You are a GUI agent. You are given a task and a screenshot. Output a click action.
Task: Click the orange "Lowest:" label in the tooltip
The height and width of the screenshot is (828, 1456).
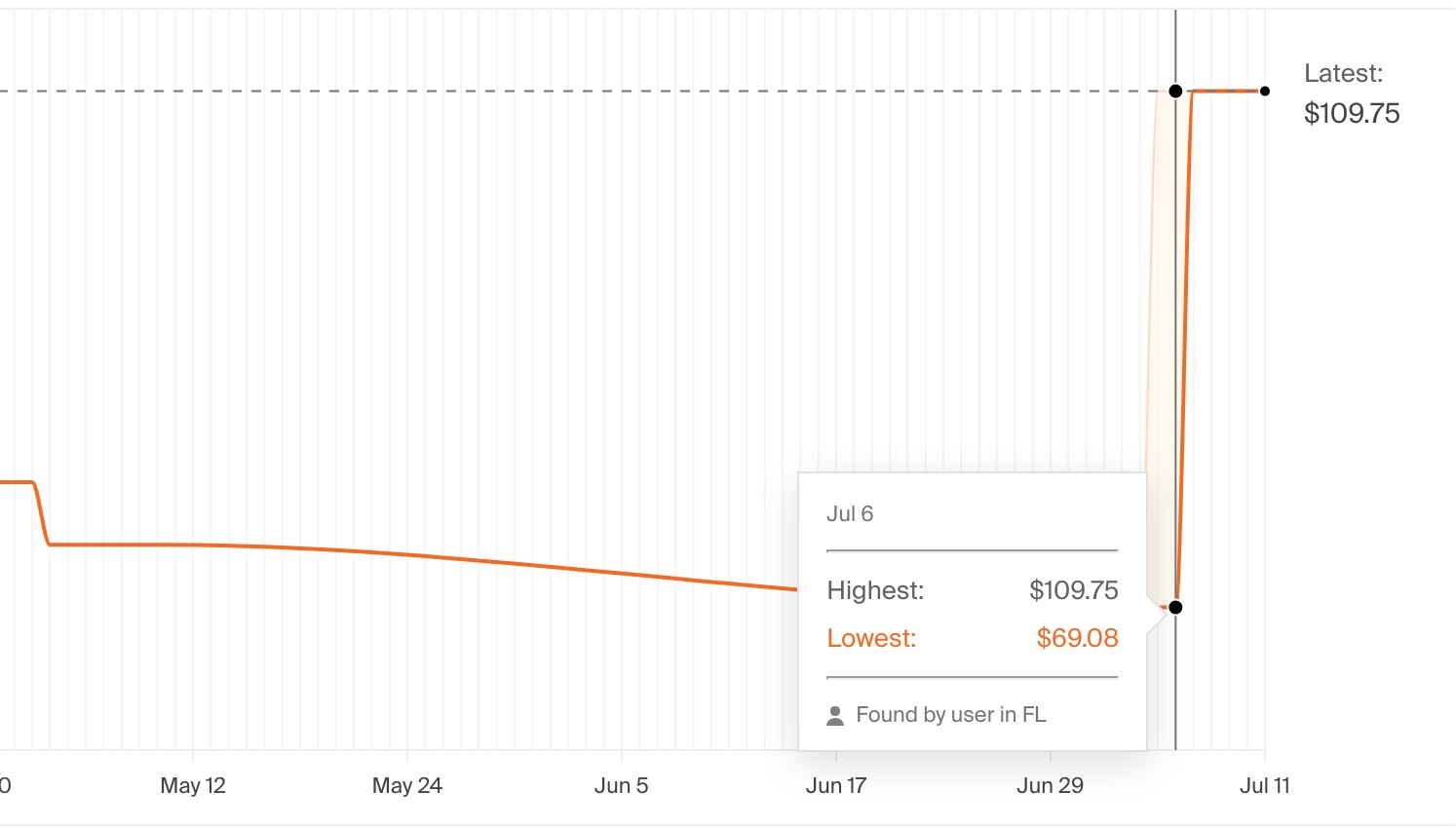coord(871,638)
